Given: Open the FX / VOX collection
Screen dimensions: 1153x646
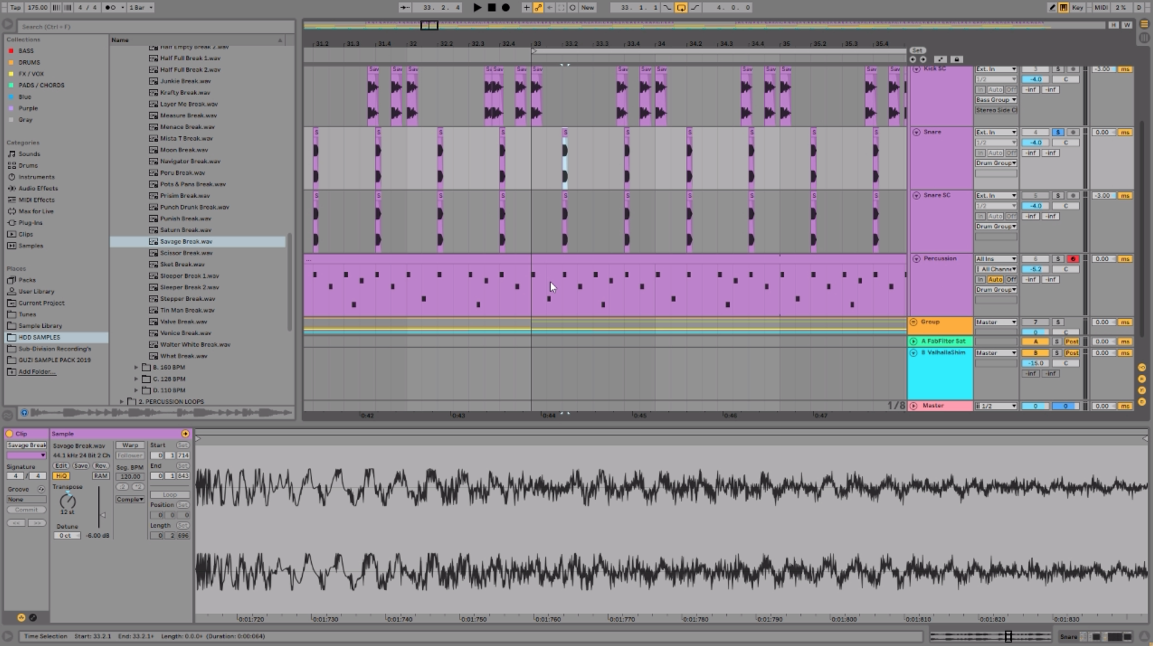Looking at the screenshot, I should click(x=31, y=74).
